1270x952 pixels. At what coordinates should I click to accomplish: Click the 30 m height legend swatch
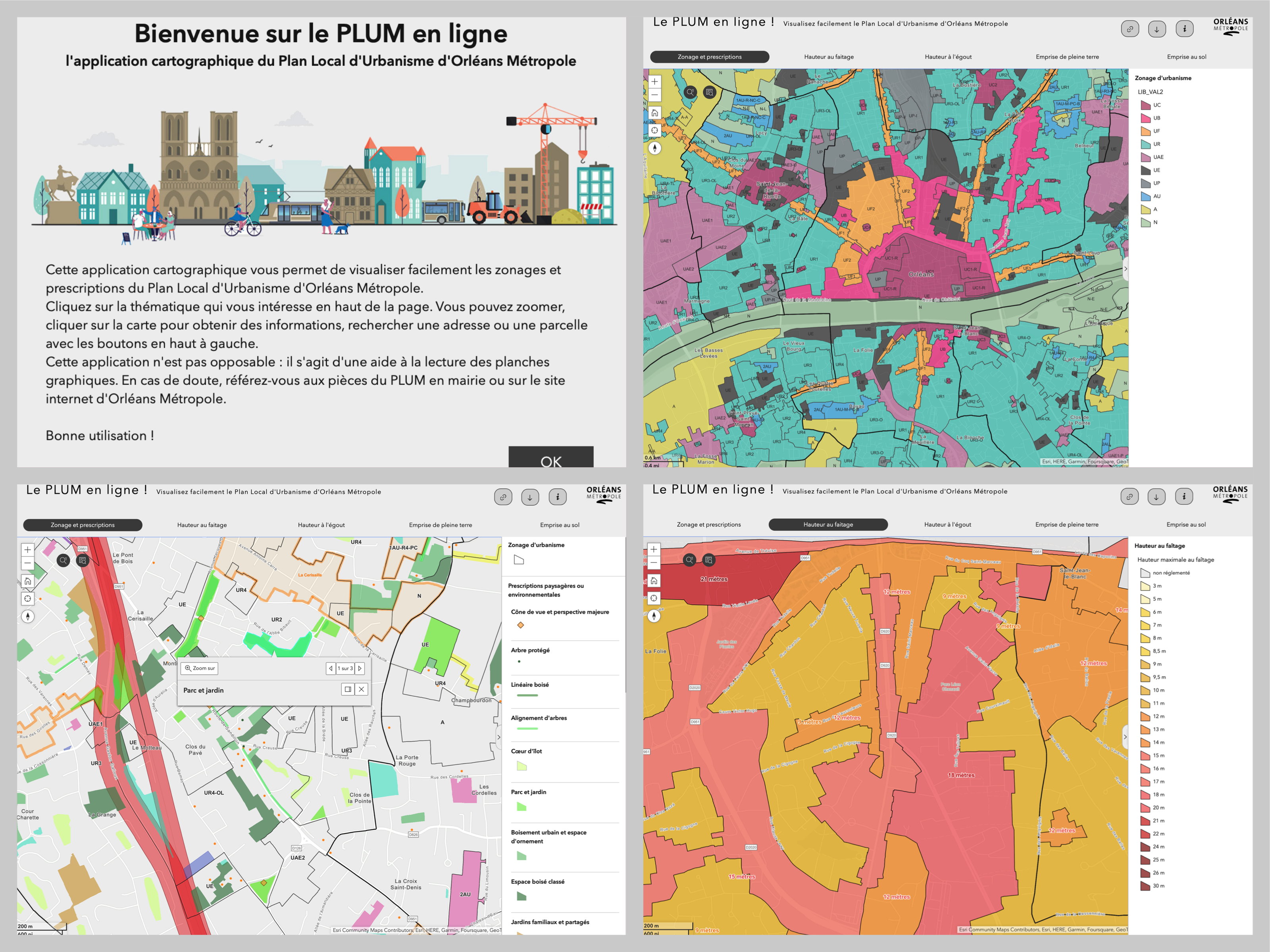pyautogui.click(x=1145, y=886)
